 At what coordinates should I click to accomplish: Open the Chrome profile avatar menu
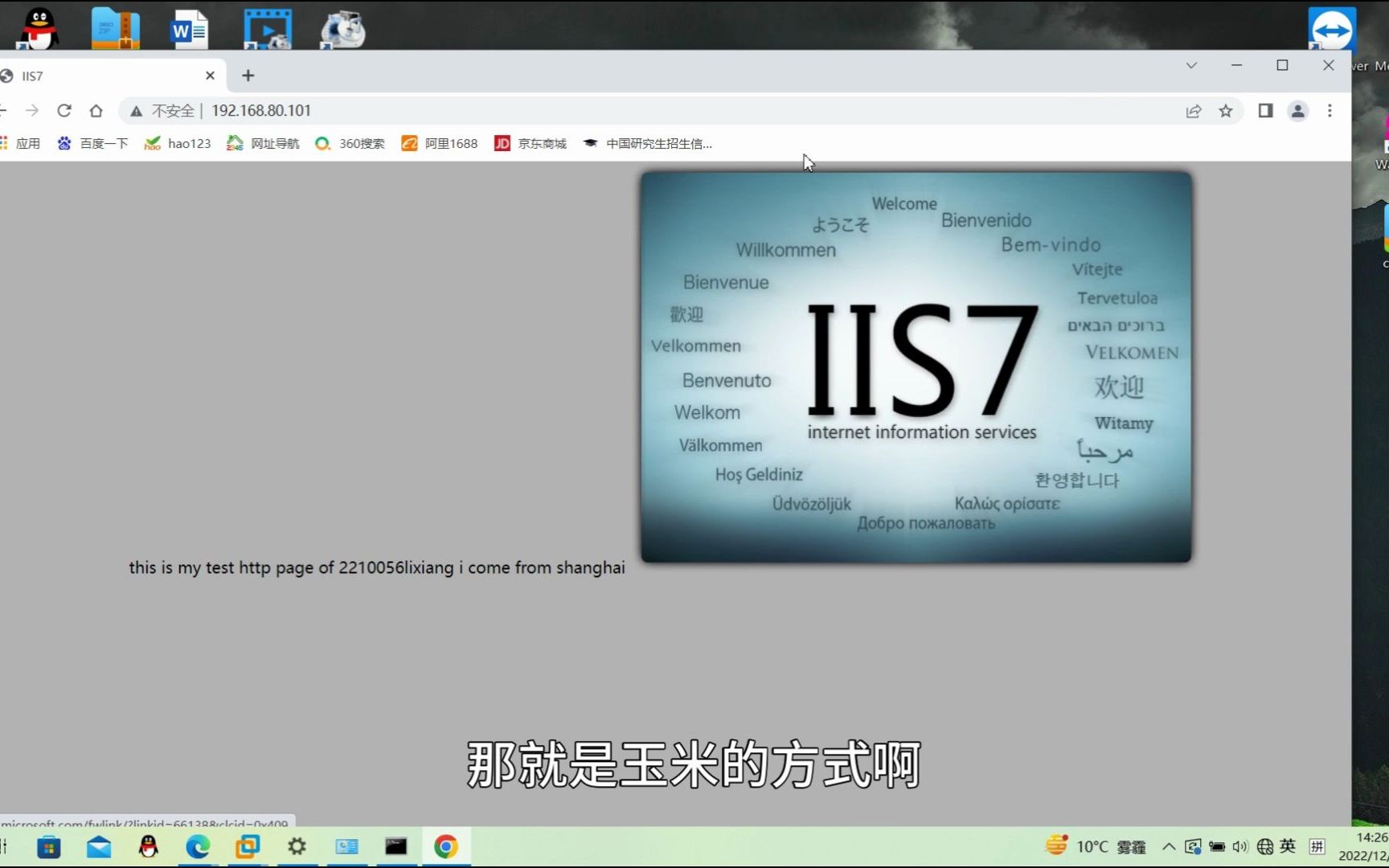click(x=1297, y=111)
